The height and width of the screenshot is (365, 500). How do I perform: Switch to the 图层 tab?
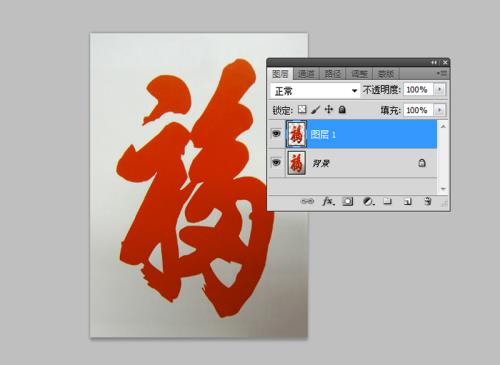click(x=280, y=74)
